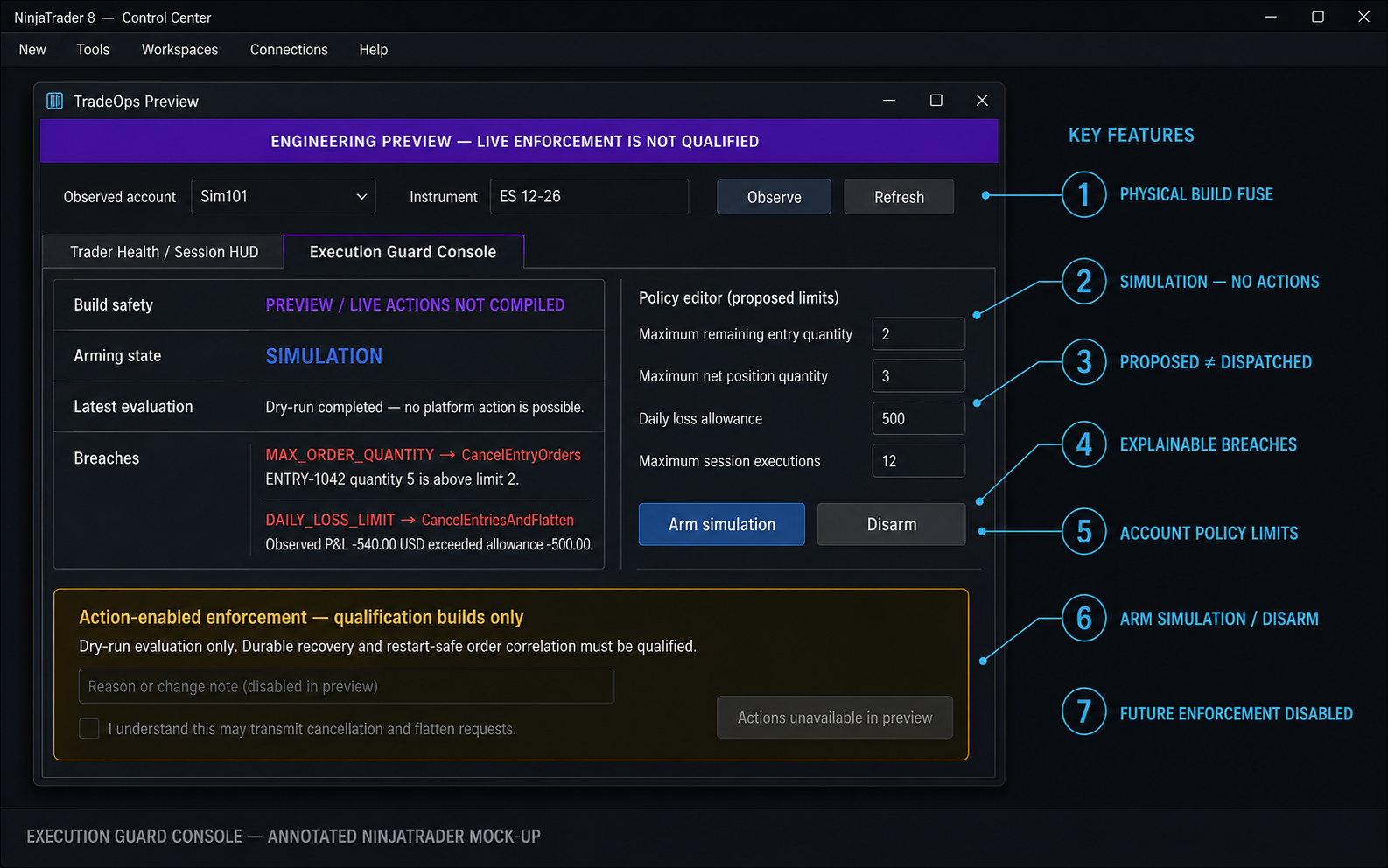The height and width of the screenshot is (868, 1388).
Task: Click the Instrument field containing ES 12-26
Action: [x=589, y=197]
